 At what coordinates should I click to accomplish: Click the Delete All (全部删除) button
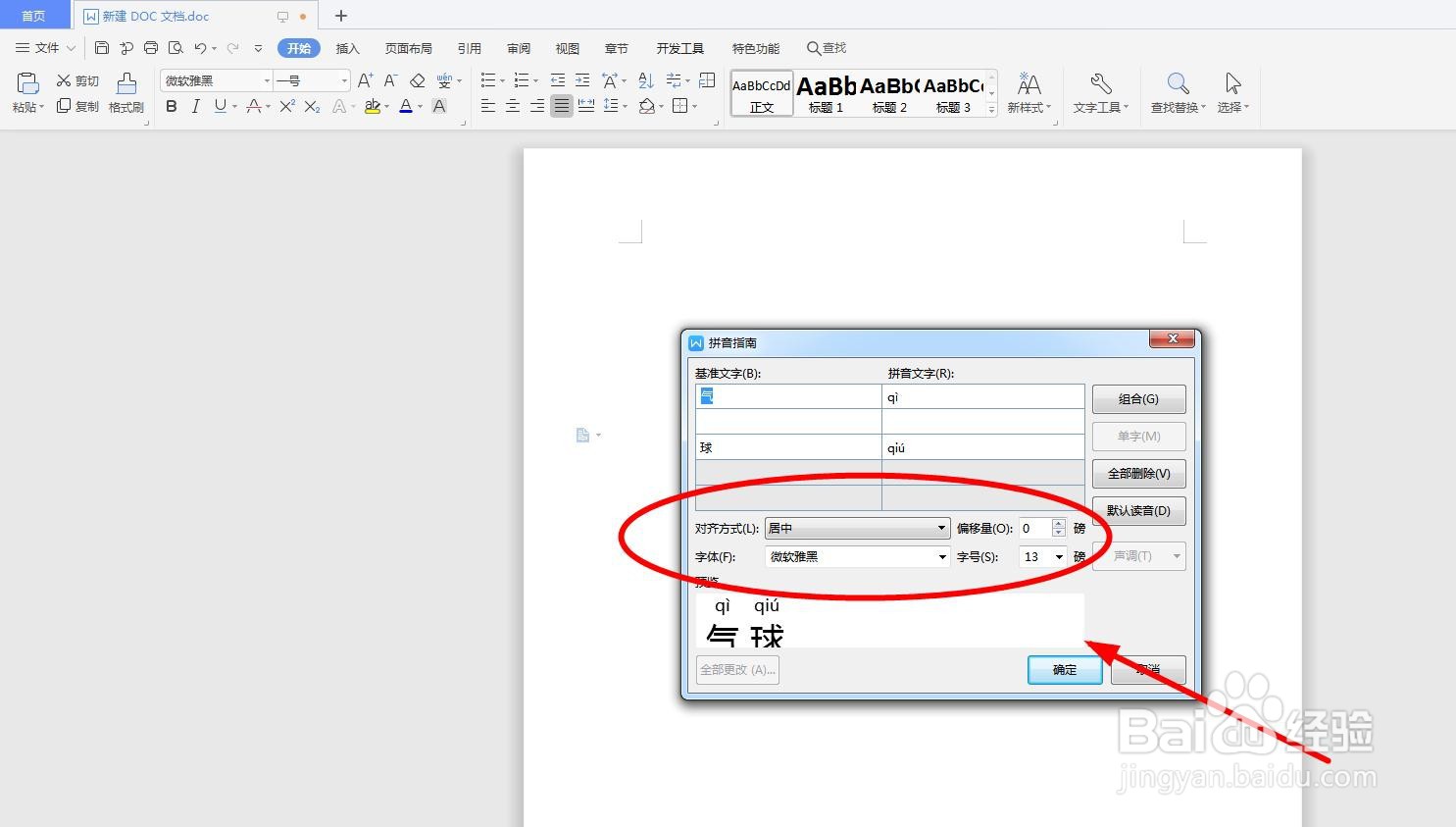(1138, 473)
